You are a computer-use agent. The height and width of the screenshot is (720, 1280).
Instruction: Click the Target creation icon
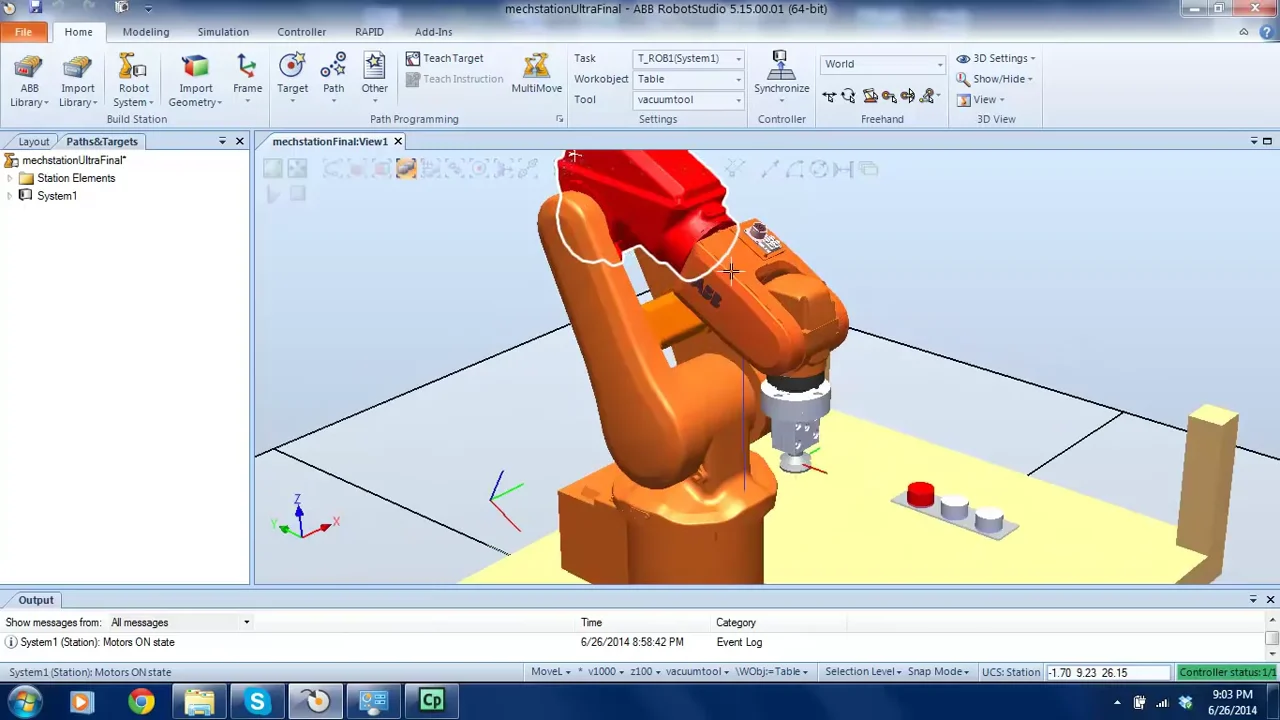pos(292,70)
